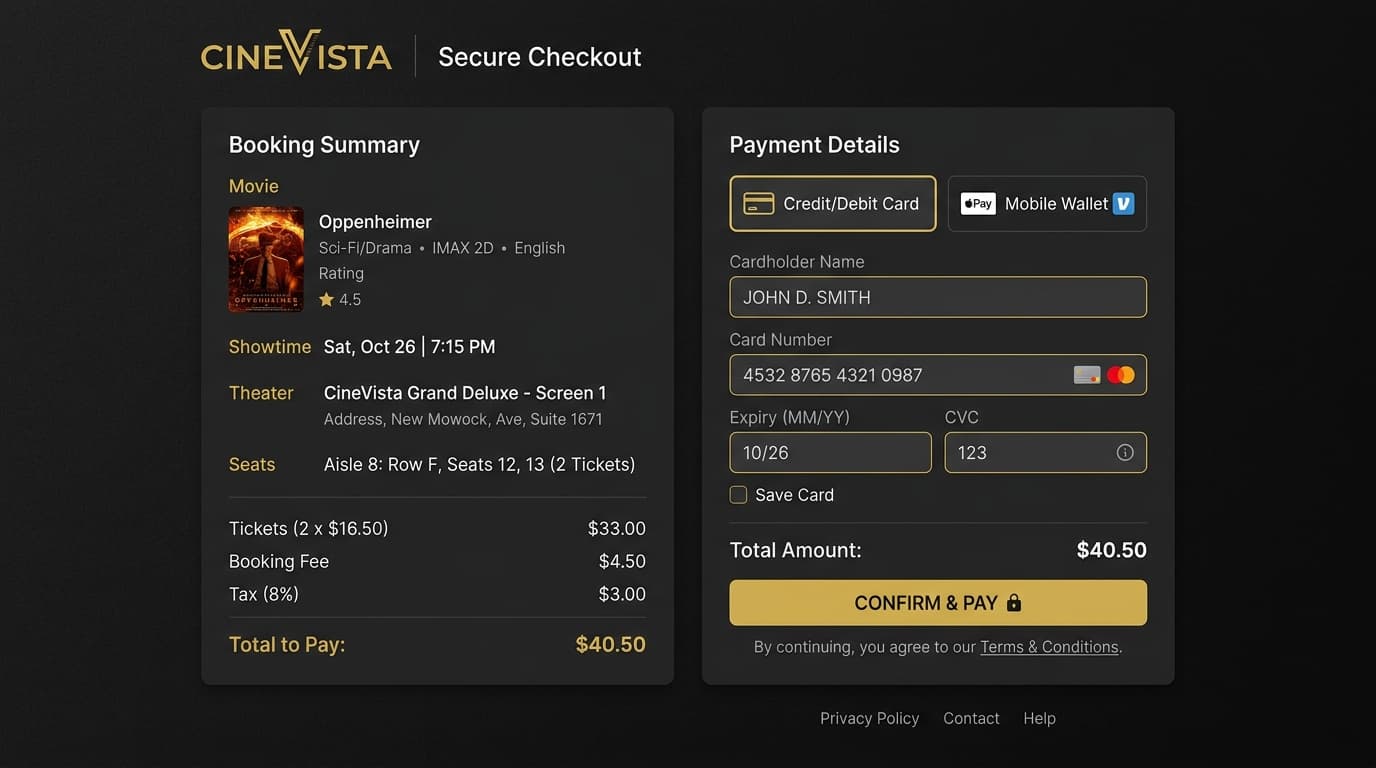Click the "Total Amount:" label

[x=795, y=550]
